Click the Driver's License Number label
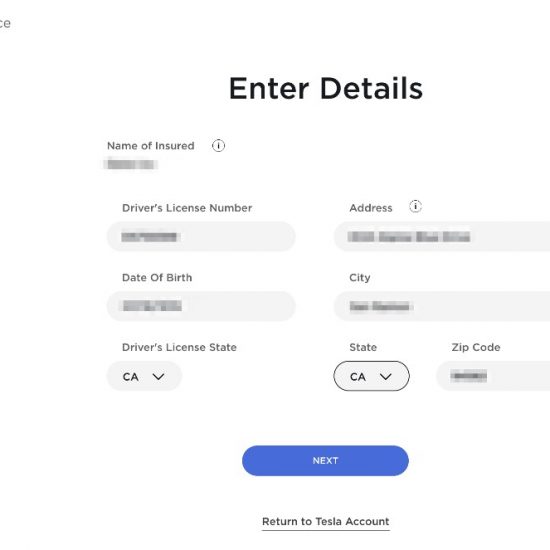 (187, 208)
